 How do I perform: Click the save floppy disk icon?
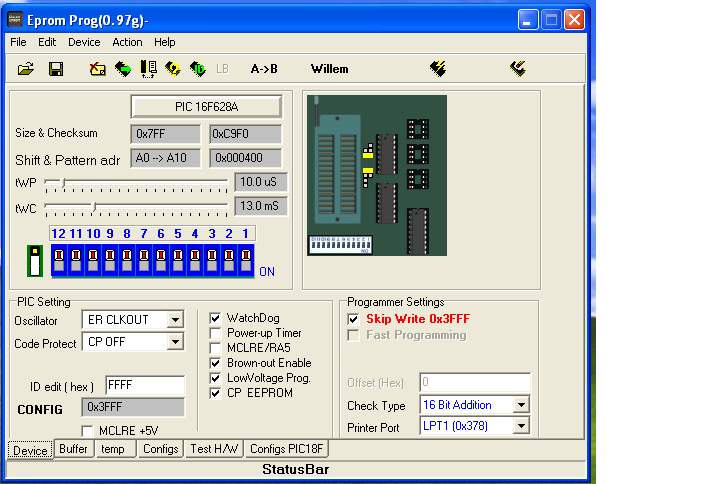coord(56,69)
